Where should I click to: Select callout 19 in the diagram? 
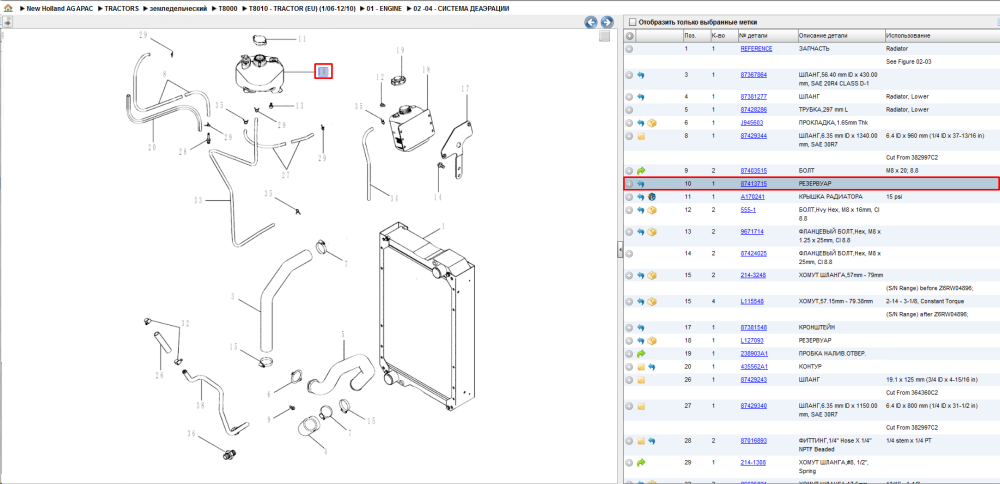400,50
